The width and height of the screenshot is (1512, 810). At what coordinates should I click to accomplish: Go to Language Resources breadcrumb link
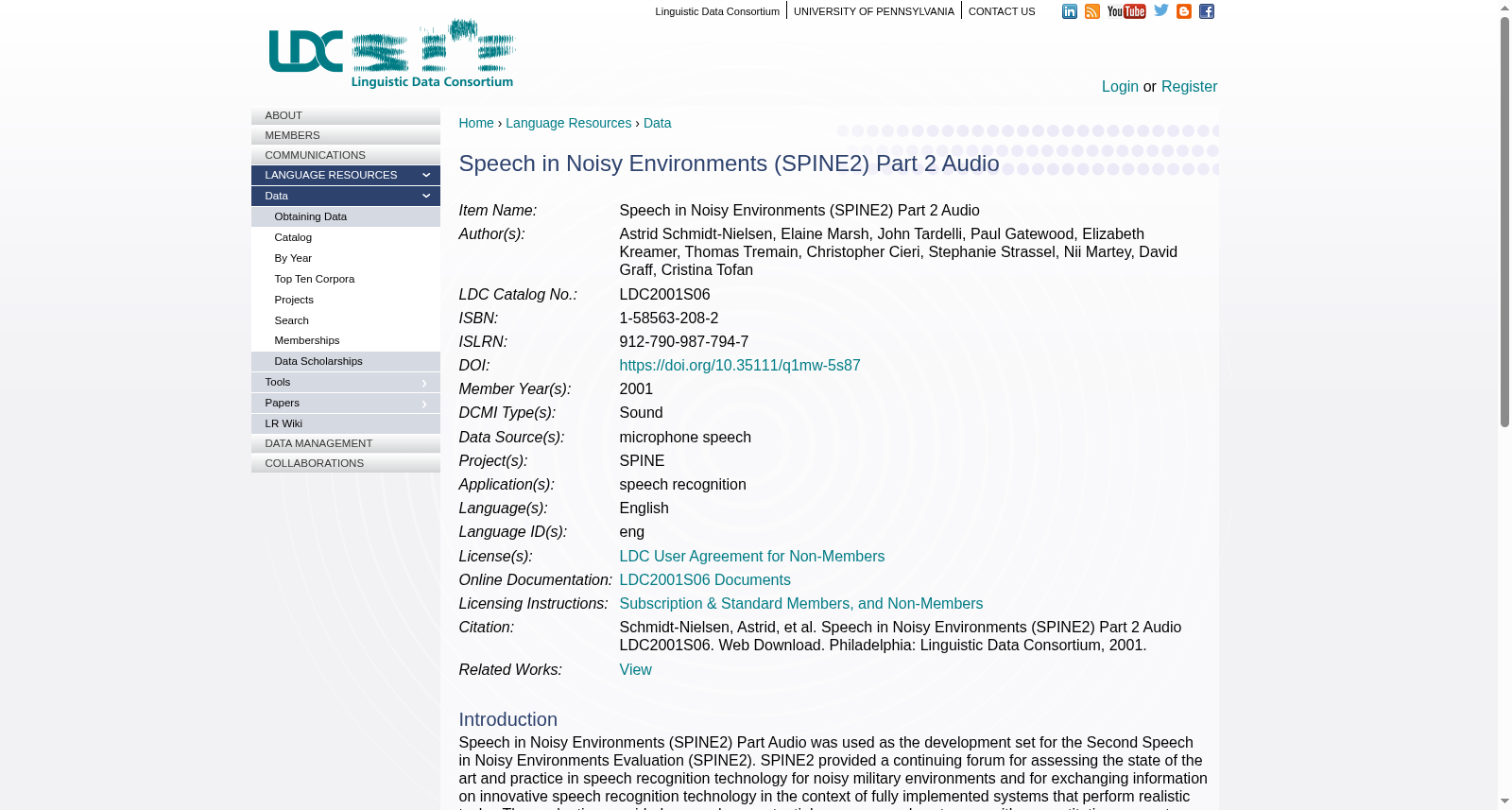click(x=568, y=123)
